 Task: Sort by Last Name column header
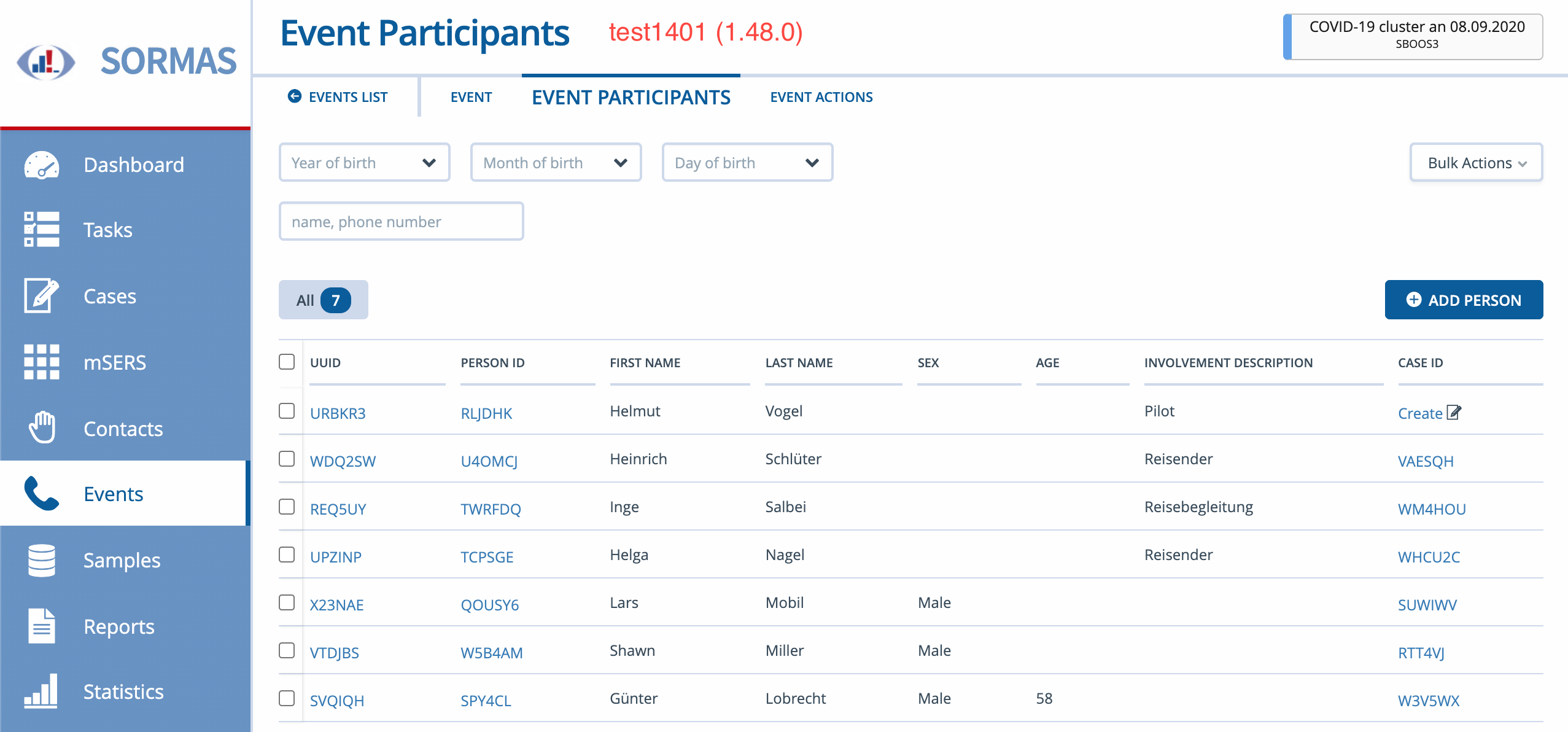(x=799, y=362)
